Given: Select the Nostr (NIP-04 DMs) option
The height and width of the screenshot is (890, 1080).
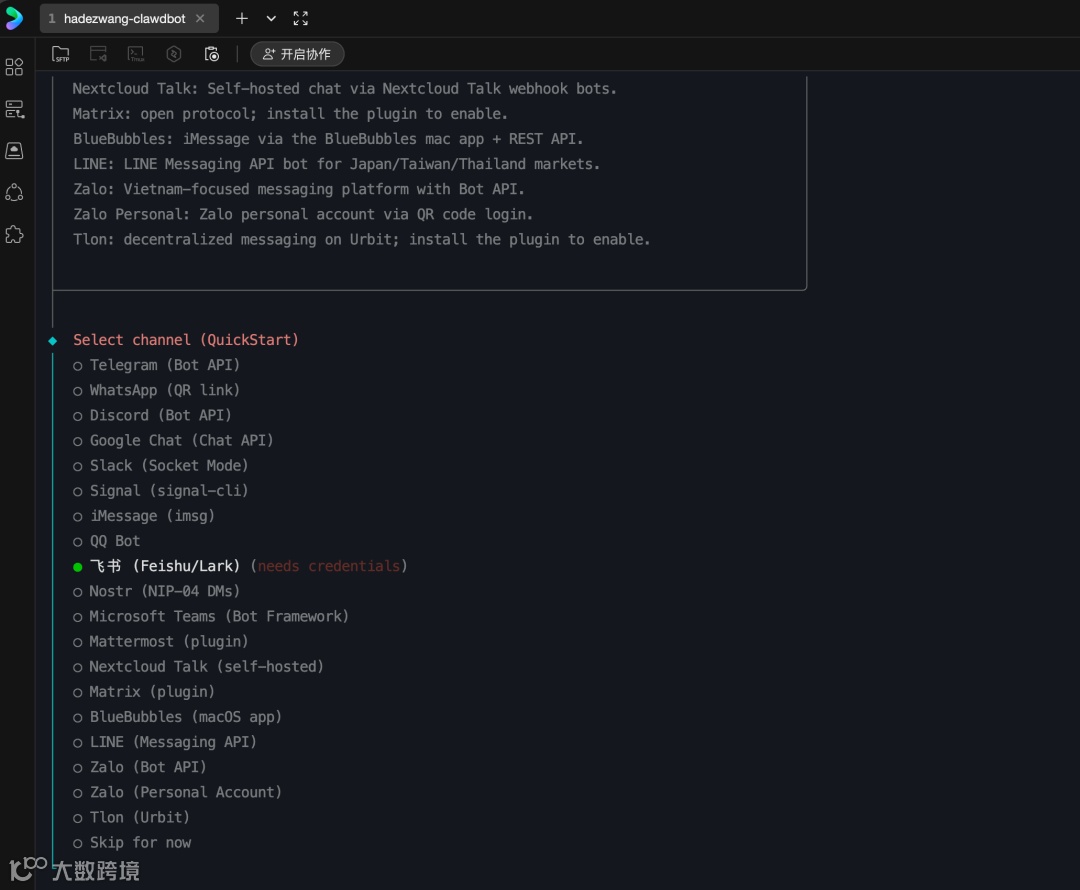Looking at the screenshot, I should [156, 592].
